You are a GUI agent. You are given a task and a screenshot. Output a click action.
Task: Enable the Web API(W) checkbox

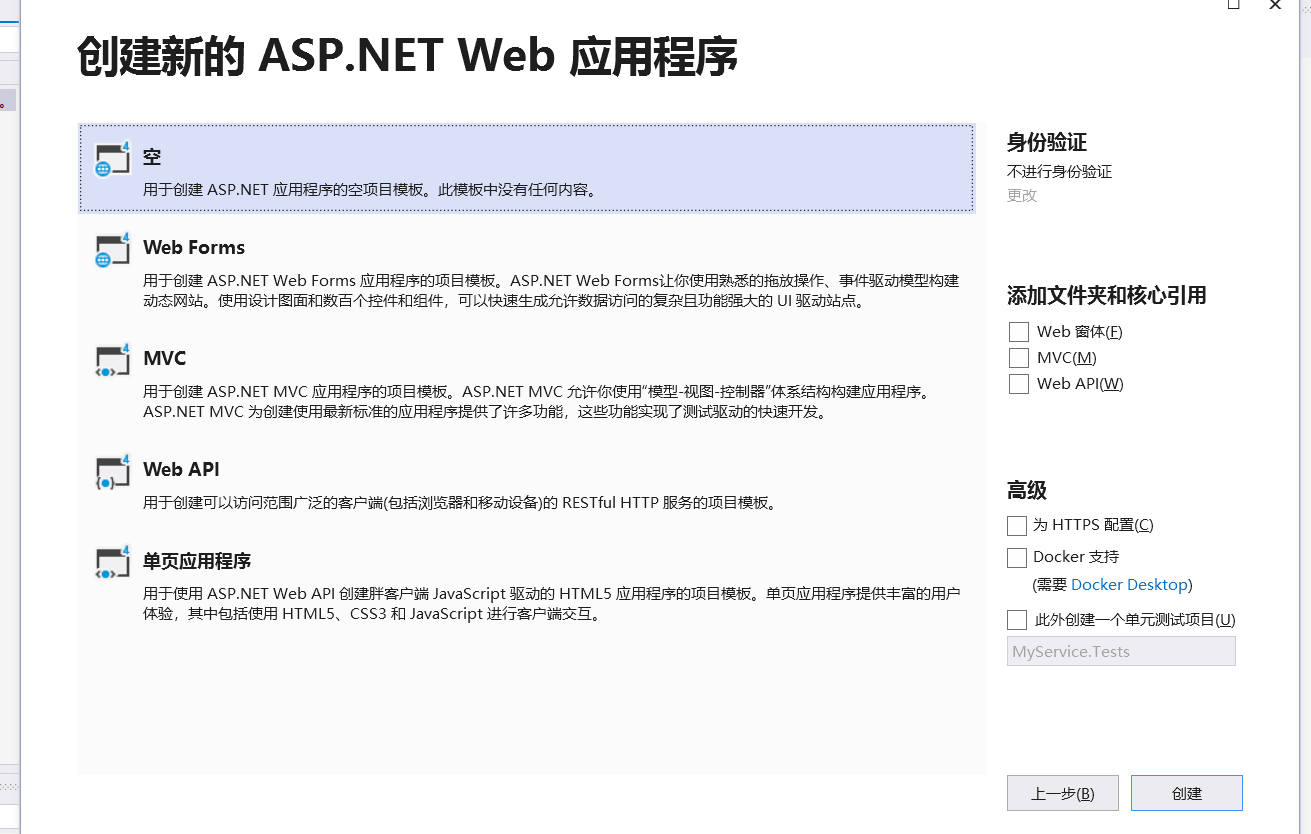point(1019,384)
